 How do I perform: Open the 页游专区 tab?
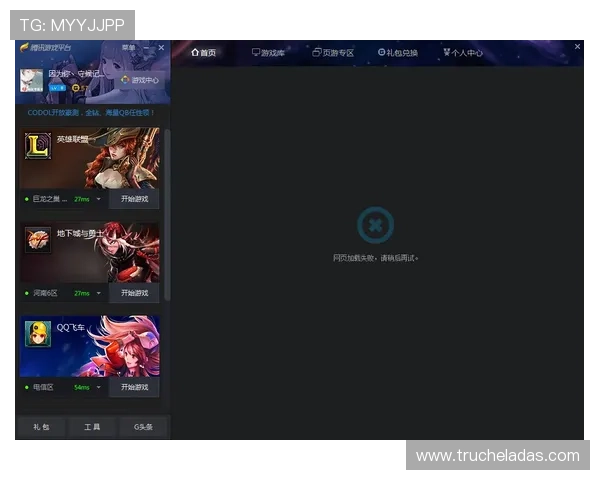(x=333, y=52)
